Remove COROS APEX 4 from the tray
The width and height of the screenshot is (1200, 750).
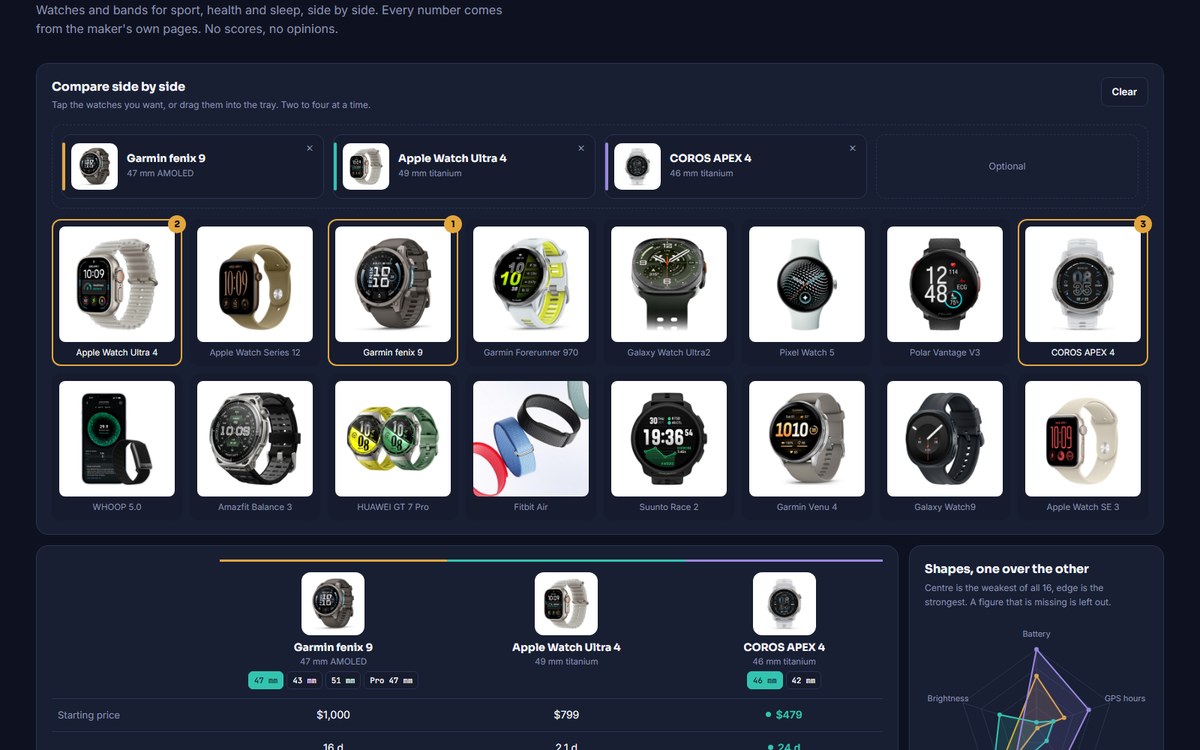[852, 148]
